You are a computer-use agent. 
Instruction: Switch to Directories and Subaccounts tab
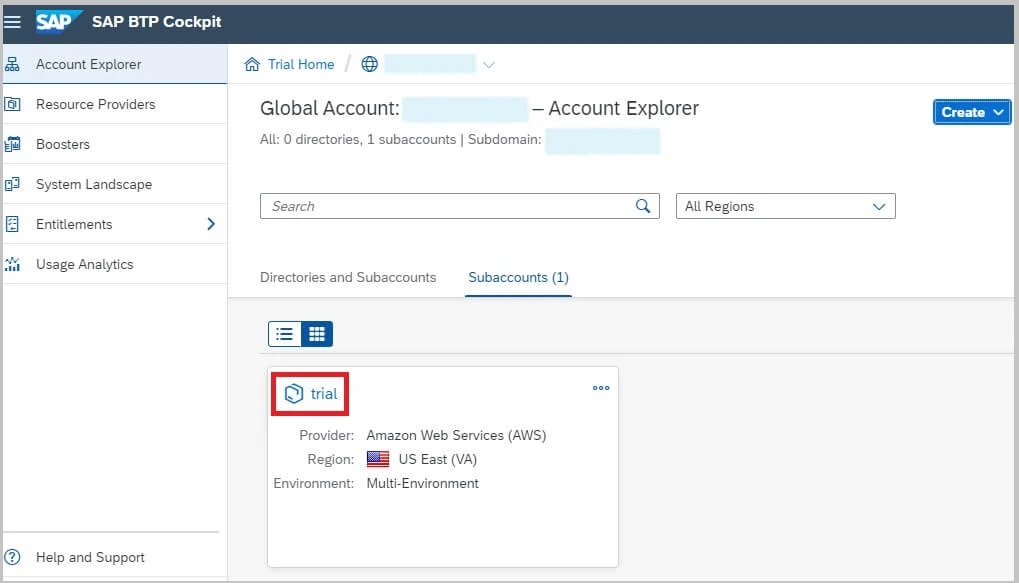tap(348, 278)
